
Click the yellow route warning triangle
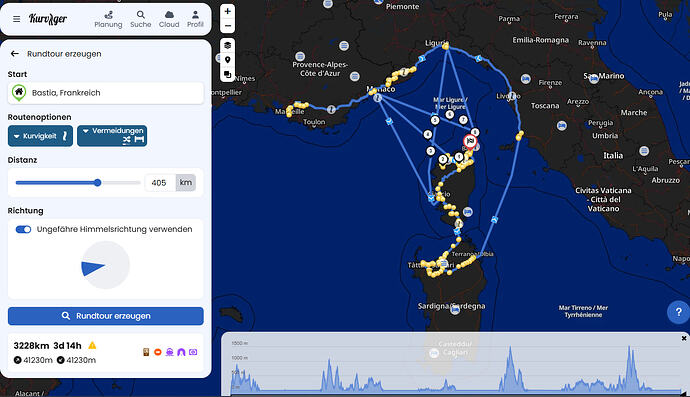tap(92, 346)
